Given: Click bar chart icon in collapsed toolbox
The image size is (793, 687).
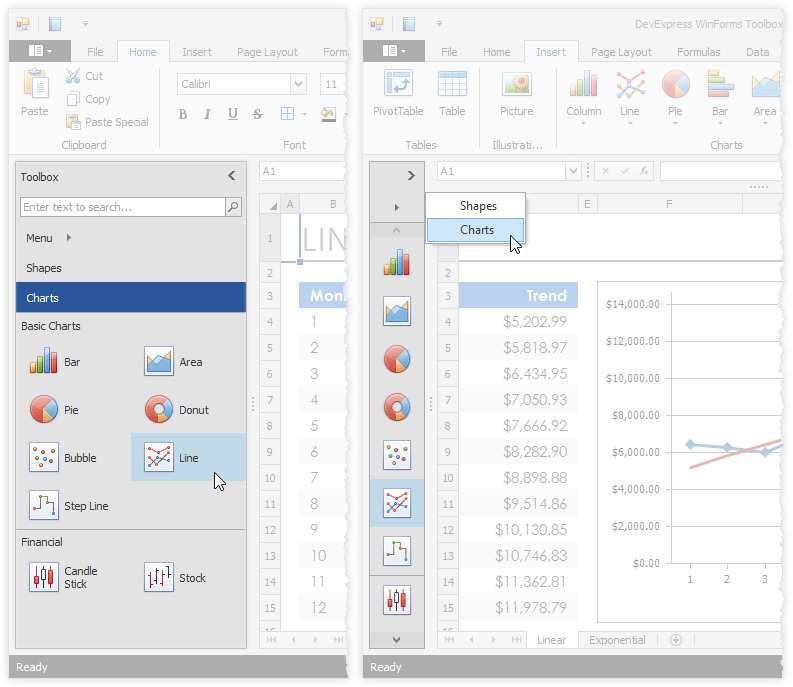Looking at the screenshot, I should 396,263.
